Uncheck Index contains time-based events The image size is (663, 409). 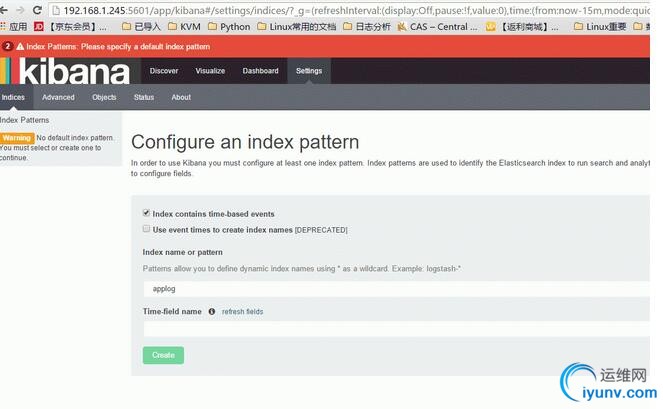[x=146, y=213]
